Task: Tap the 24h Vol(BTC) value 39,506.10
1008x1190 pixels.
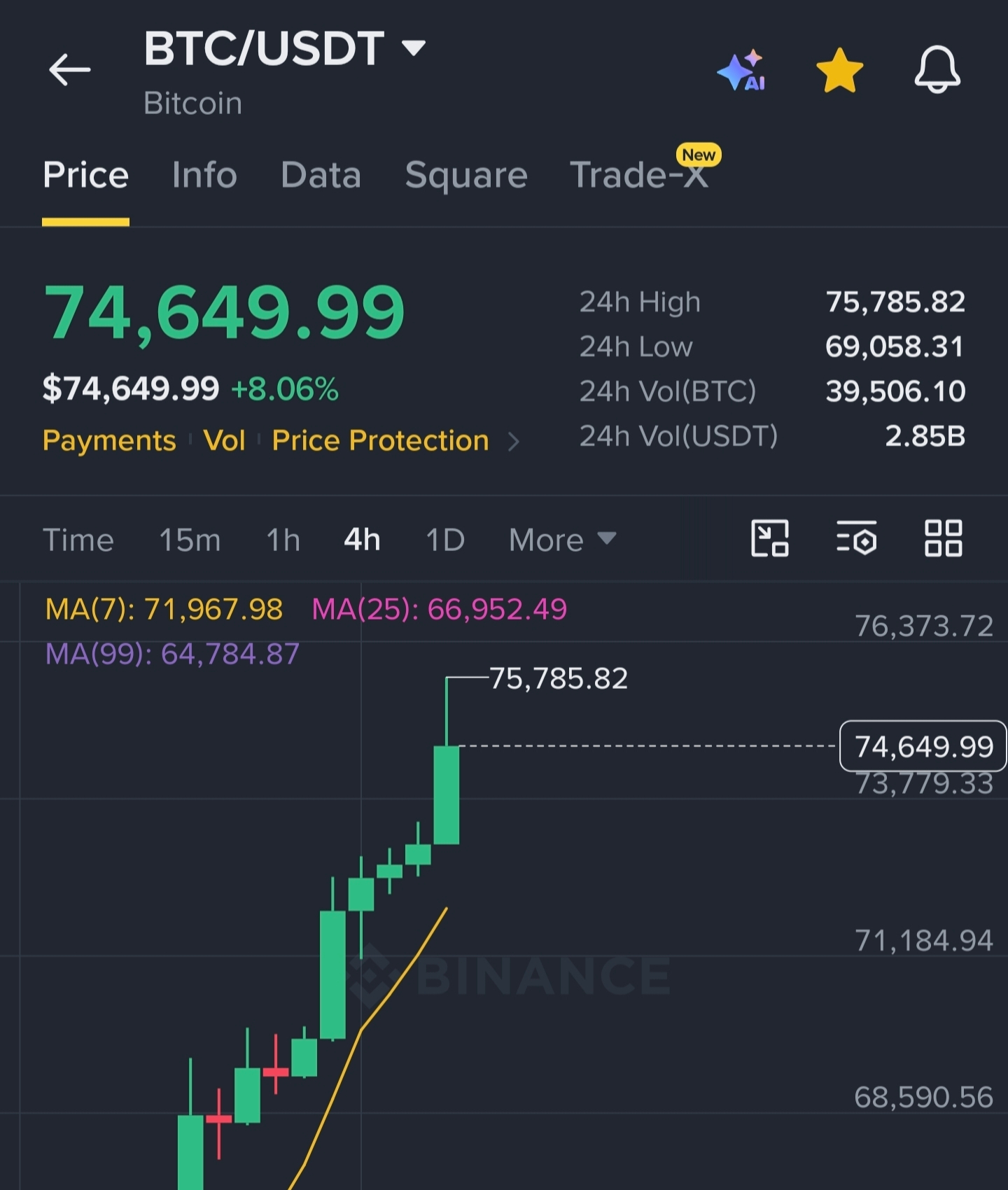Action: [895, 391]
